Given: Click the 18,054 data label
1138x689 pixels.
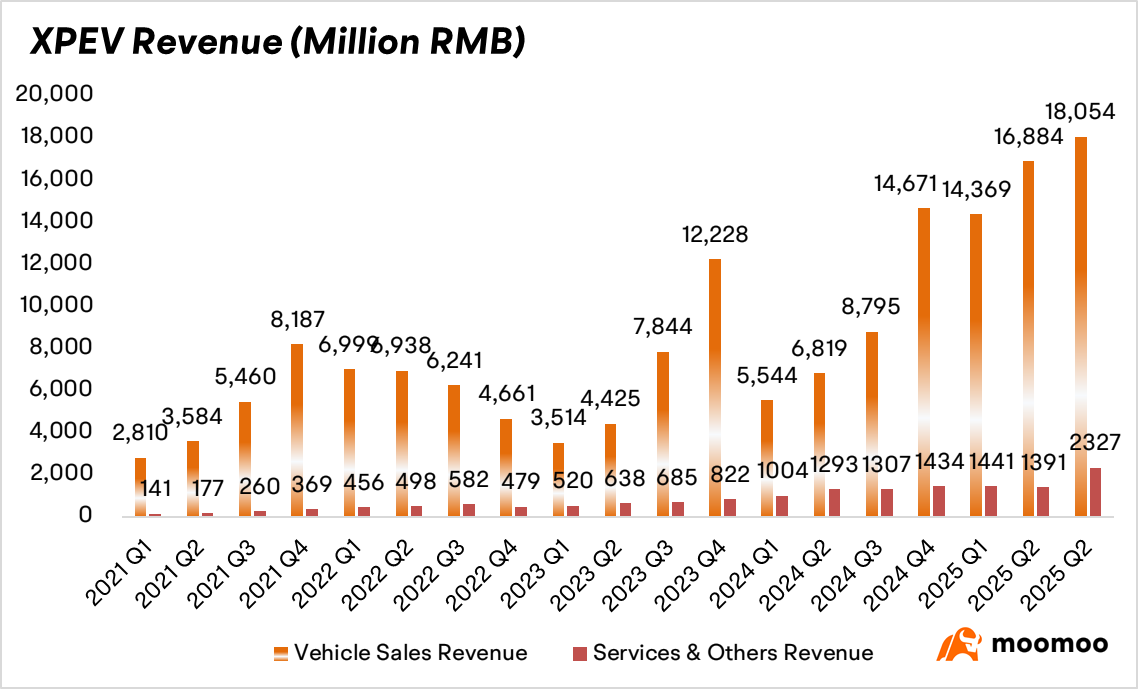Looking at the screenshot, I should pyautogui.click(x=1080, y=111).
